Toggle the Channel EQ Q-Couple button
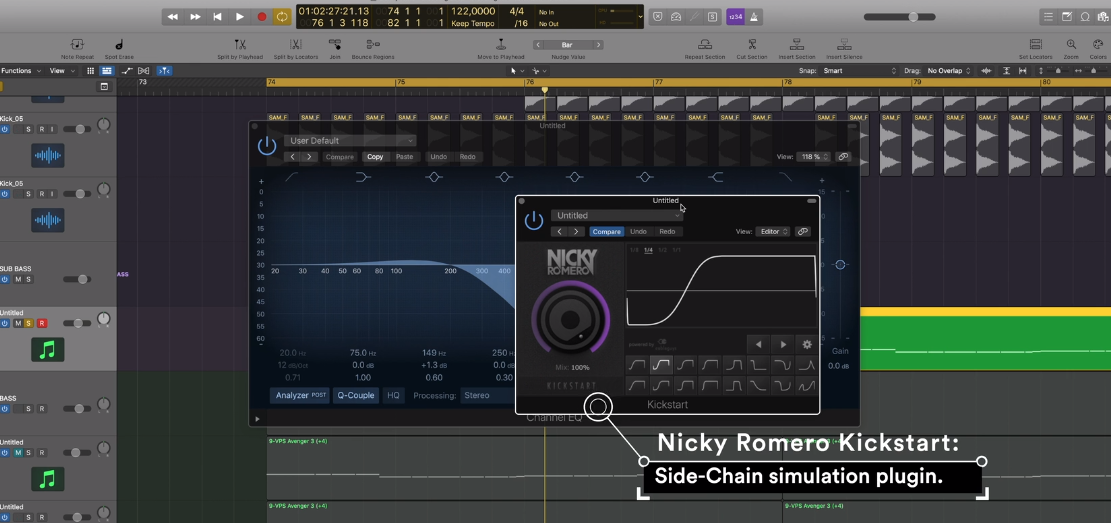1111x523 pixels. (356, 395)
